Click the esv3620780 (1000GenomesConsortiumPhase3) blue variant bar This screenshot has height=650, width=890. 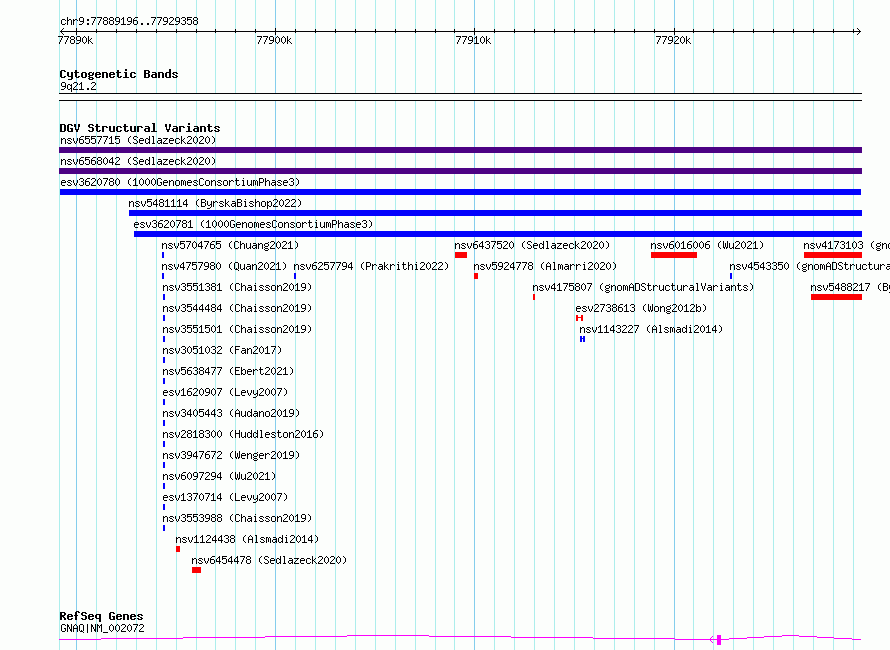460,192
